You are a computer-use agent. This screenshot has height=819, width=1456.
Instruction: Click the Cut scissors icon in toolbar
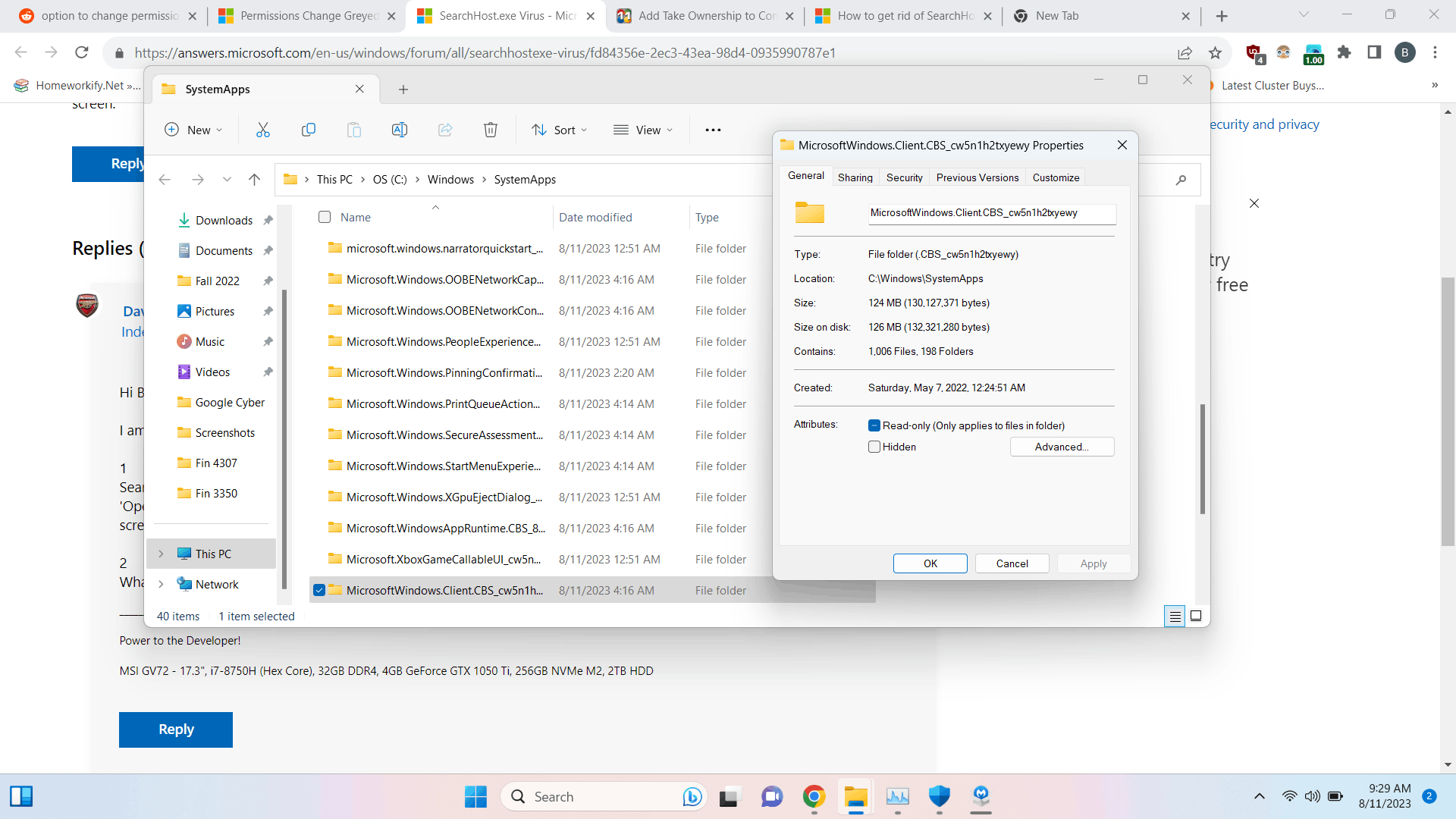263,130
